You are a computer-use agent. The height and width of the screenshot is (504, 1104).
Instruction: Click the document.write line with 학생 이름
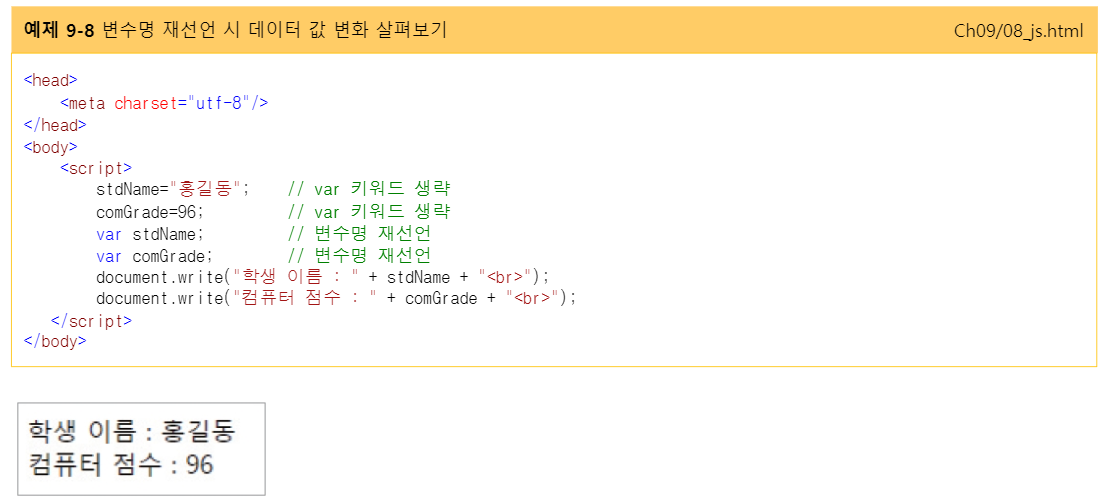click(x=322, y=277)
